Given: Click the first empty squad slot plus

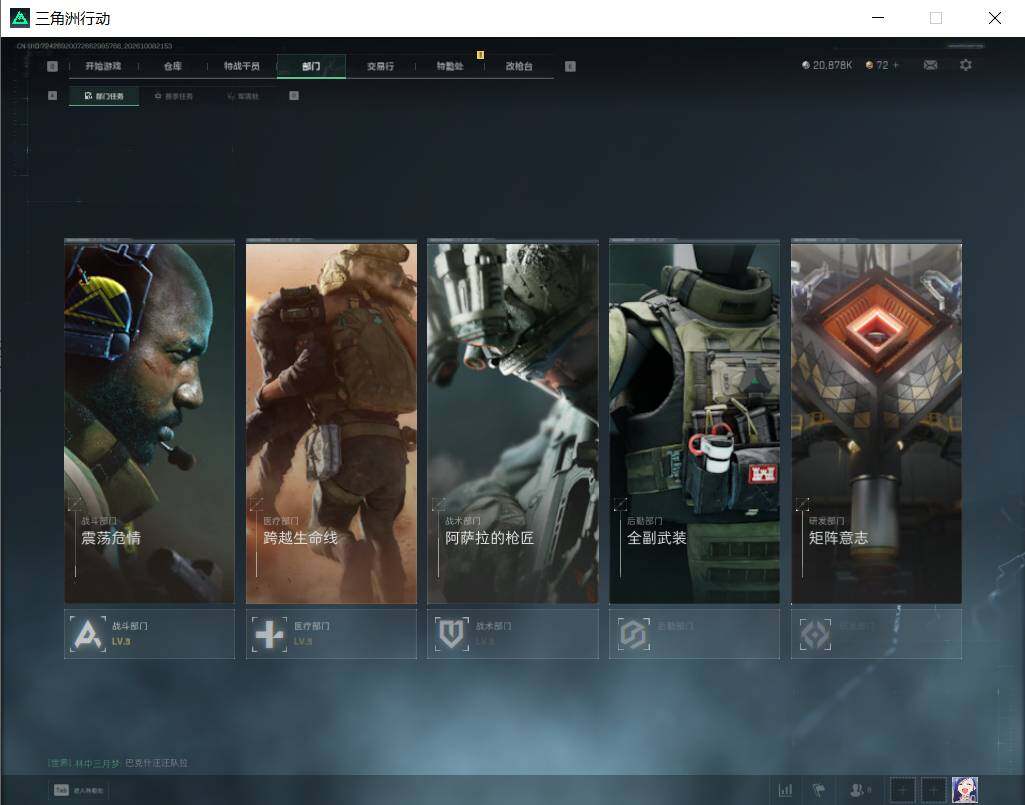Looking at the screenshot, I should (902, 790).
